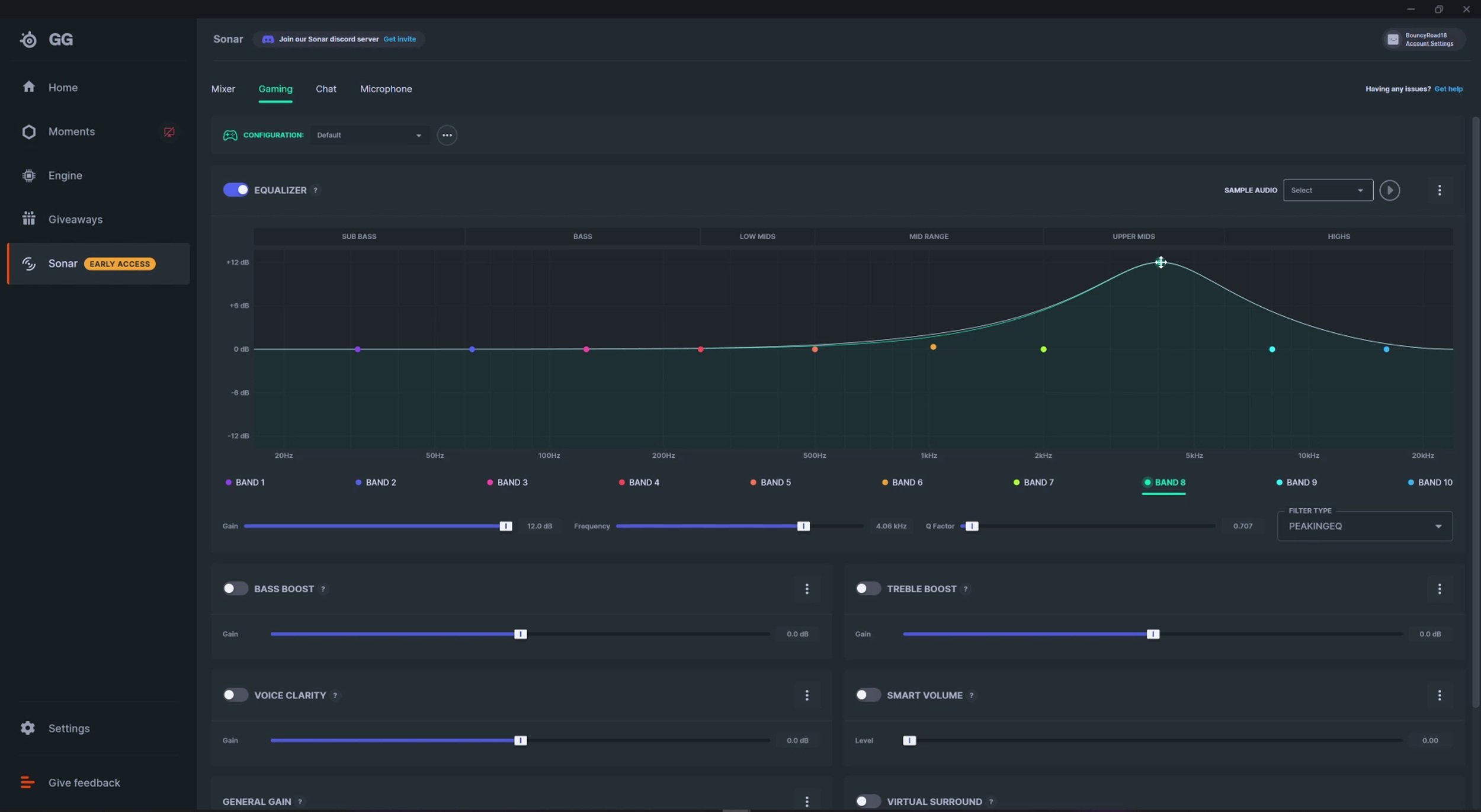Open the Home page in sidebar
Viewport: 1481px width, 812px height.
(63, 88)
